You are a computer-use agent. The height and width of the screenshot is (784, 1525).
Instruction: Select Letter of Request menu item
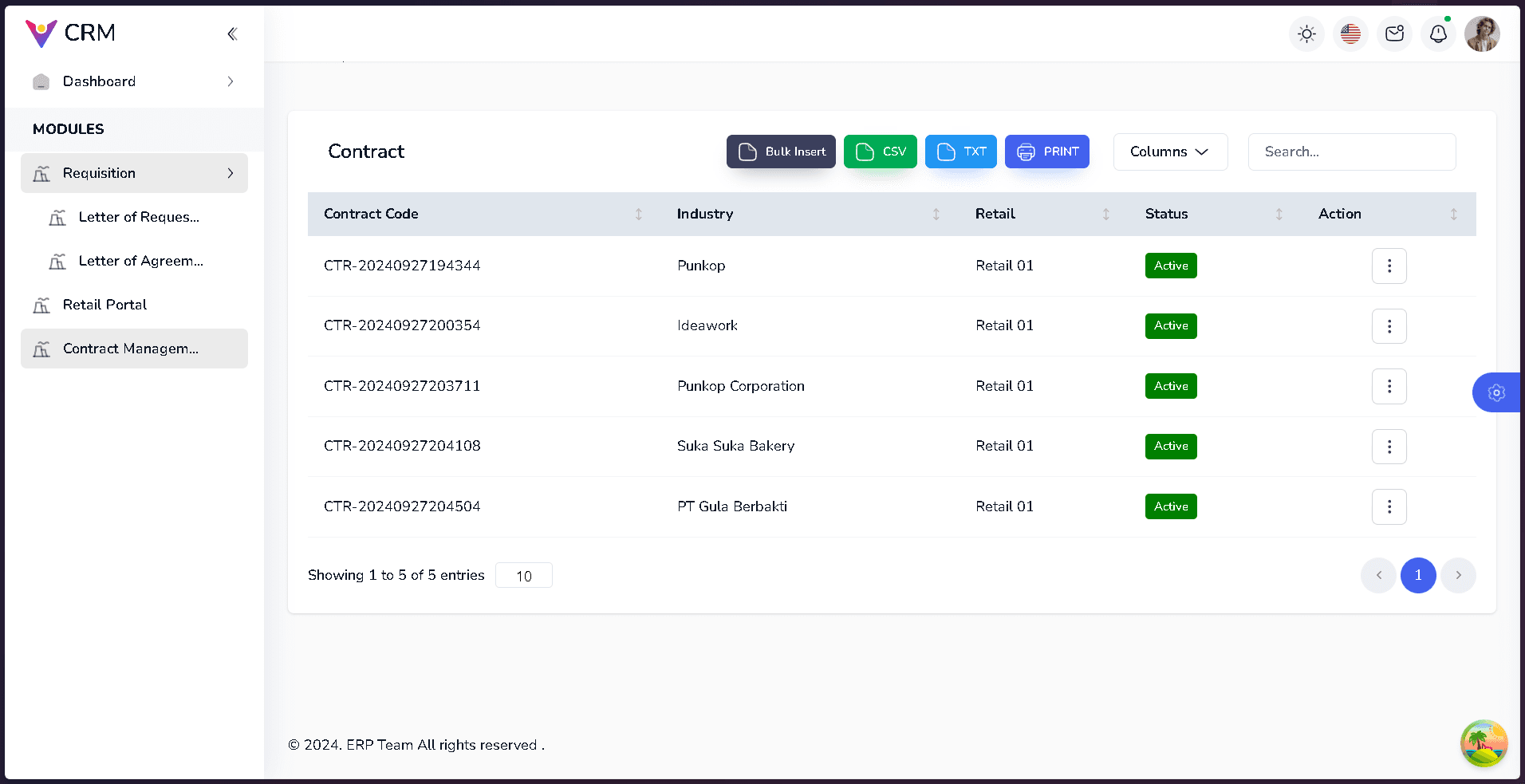[139, 217]
